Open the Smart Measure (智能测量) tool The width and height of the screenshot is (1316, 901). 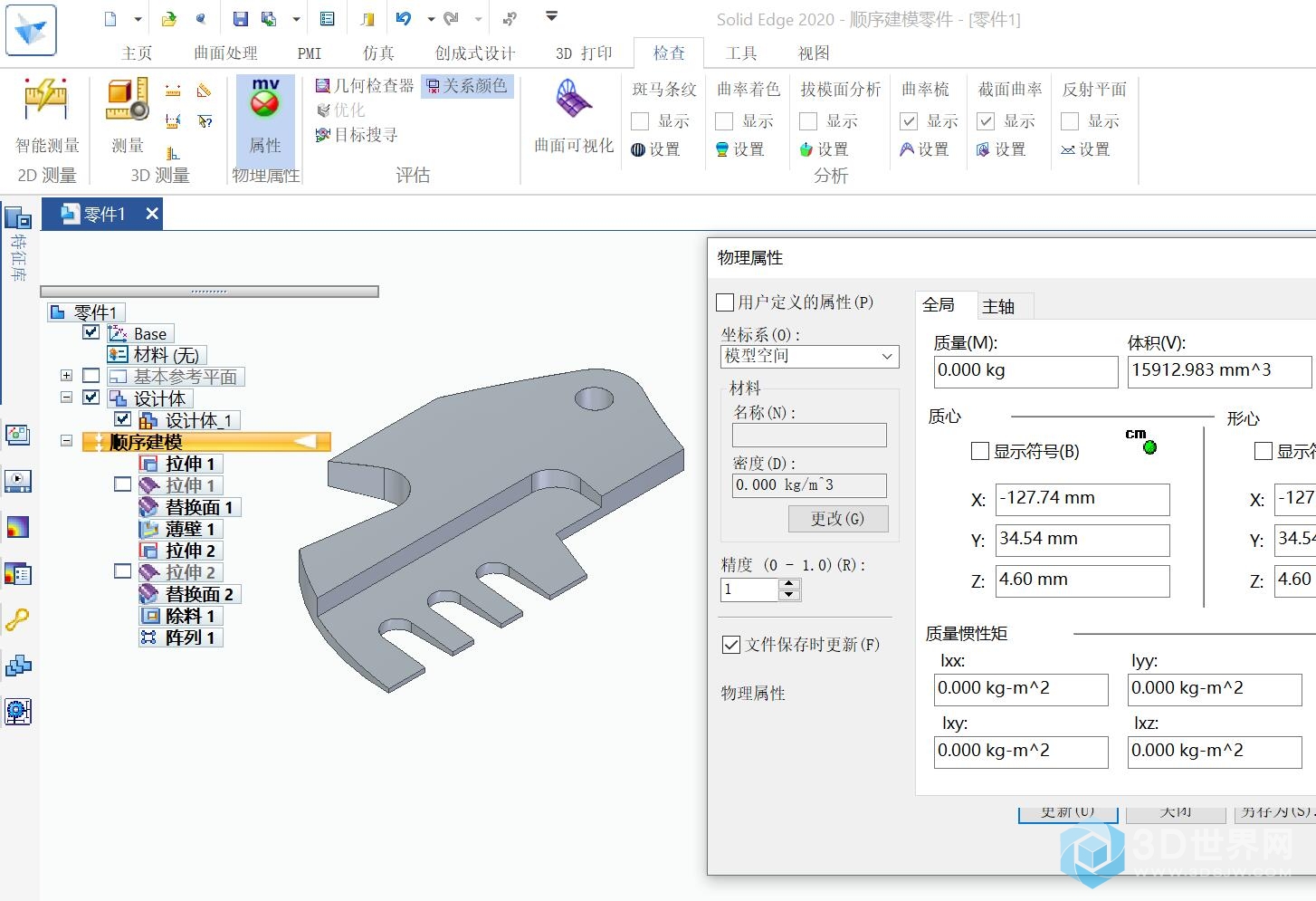pyautogui.click(x=47, y=117)
